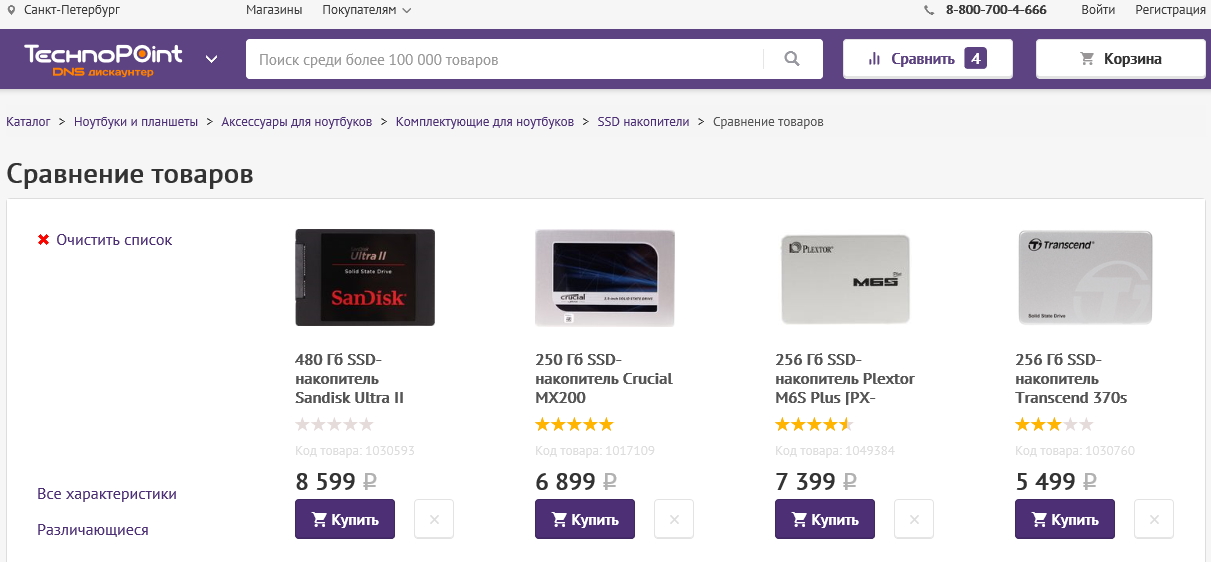Remove Plextor M6S Plus from comparison

(914, 520)
